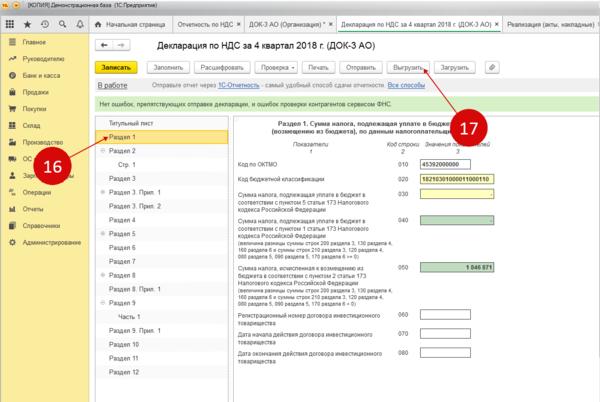The height and width of the screenshot is (402, 600).
Task: Expand the Раздел 5 tree node
Action: [102, 233]
